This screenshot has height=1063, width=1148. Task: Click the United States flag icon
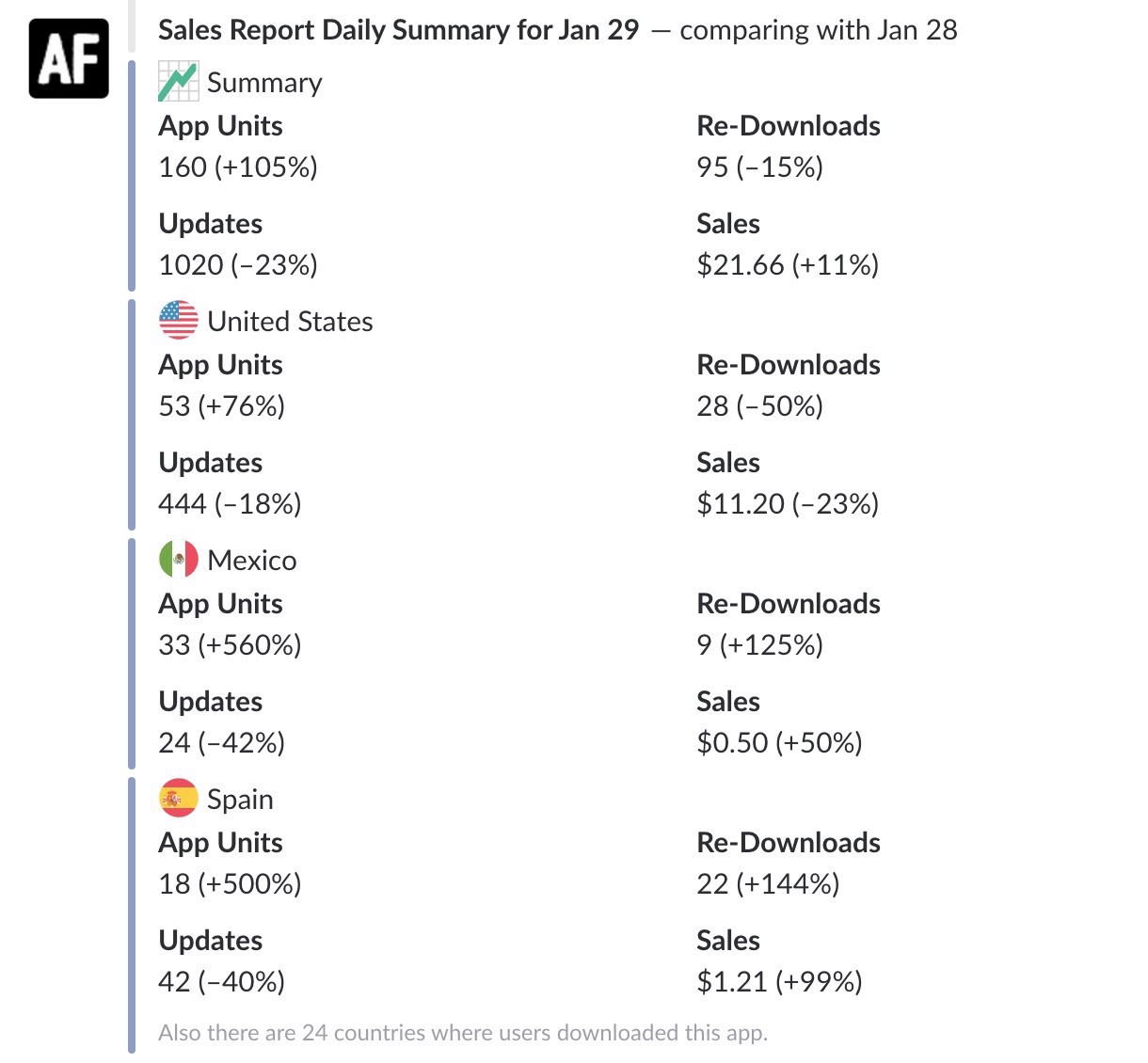pyautogui.click(x=178, y=321)
